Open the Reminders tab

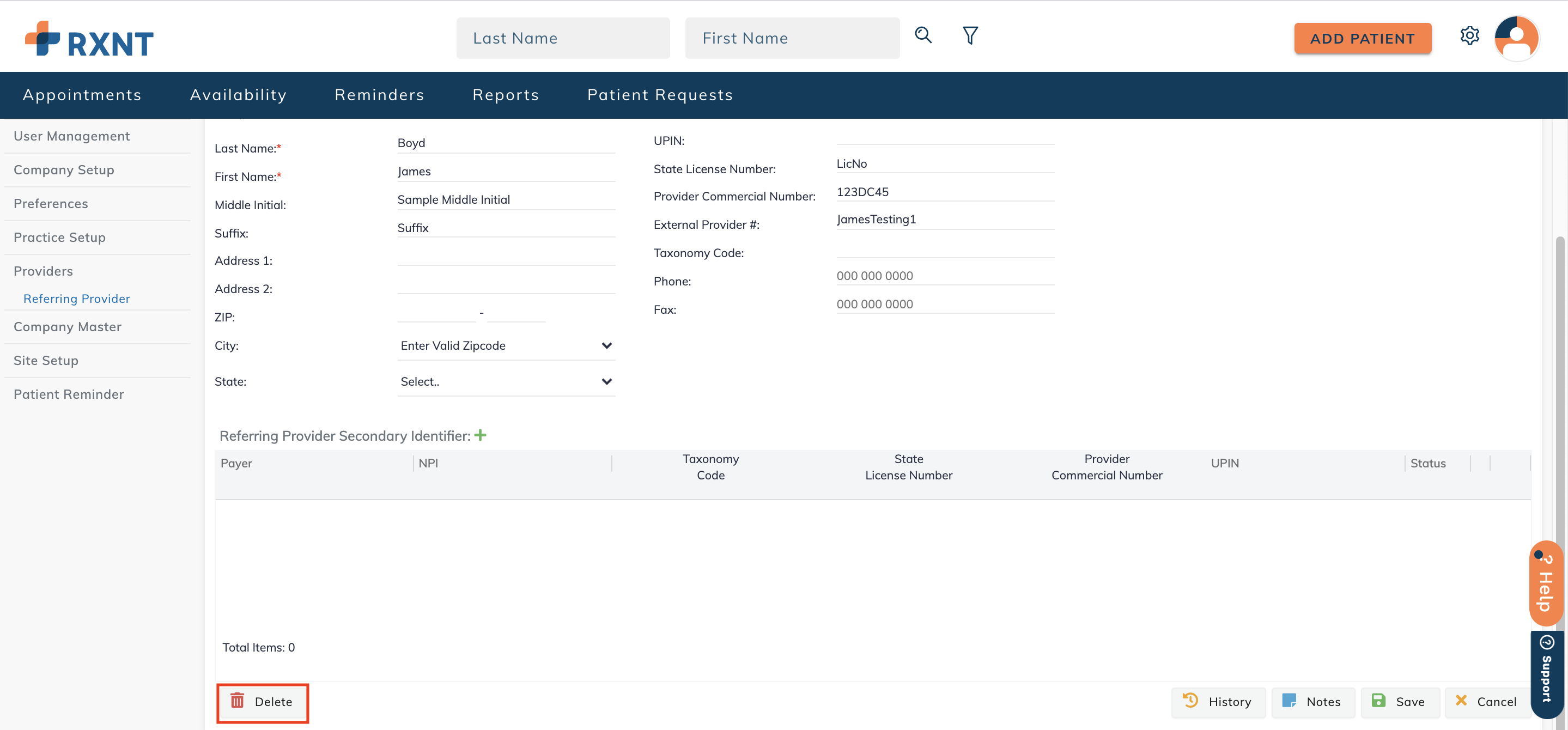coord(379,95)
